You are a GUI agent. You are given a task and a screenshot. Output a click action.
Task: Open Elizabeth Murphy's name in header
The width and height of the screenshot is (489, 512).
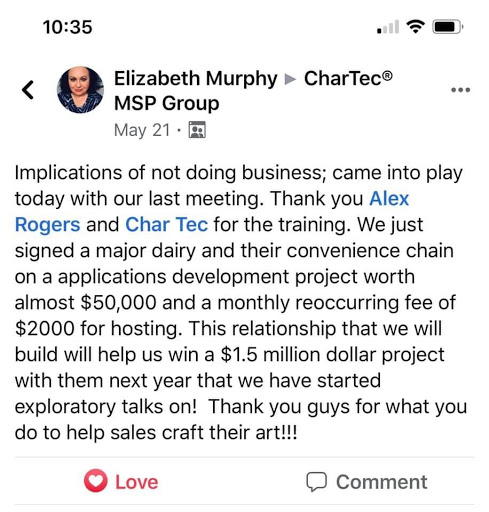(196, 79)
